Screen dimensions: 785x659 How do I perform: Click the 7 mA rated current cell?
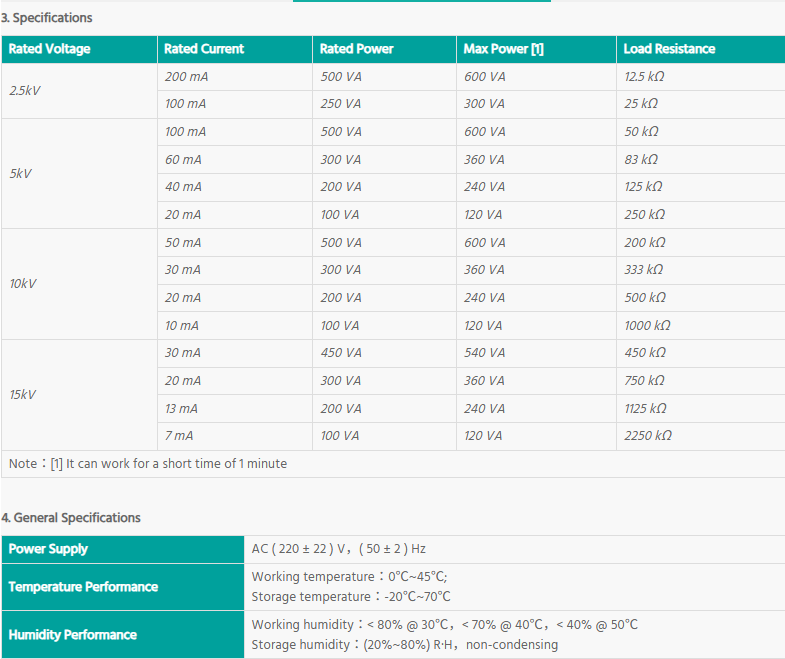coord(180,436)
